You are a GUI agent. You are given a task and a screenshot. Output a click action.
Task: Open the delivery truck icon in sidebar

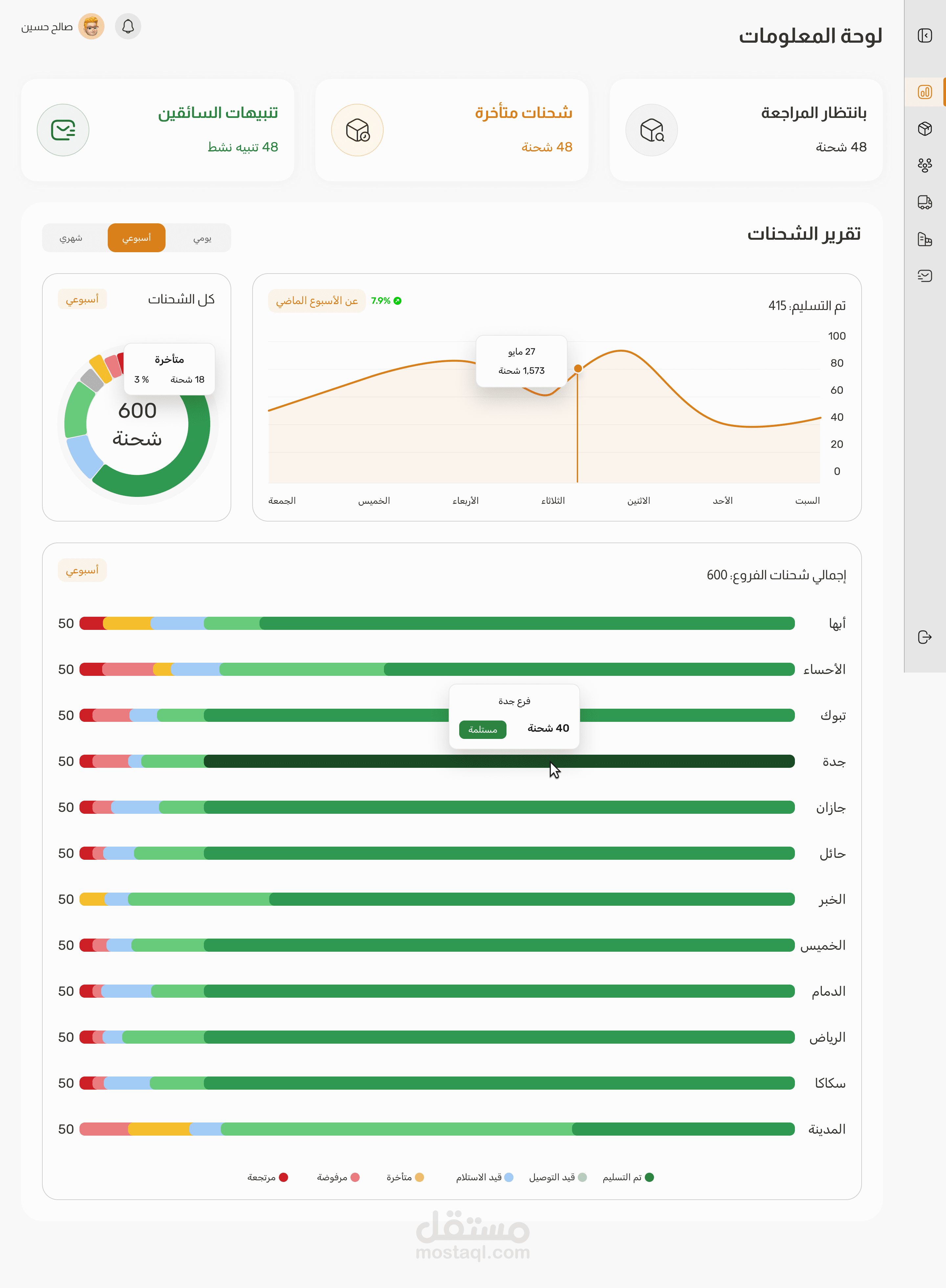[924, 202]
